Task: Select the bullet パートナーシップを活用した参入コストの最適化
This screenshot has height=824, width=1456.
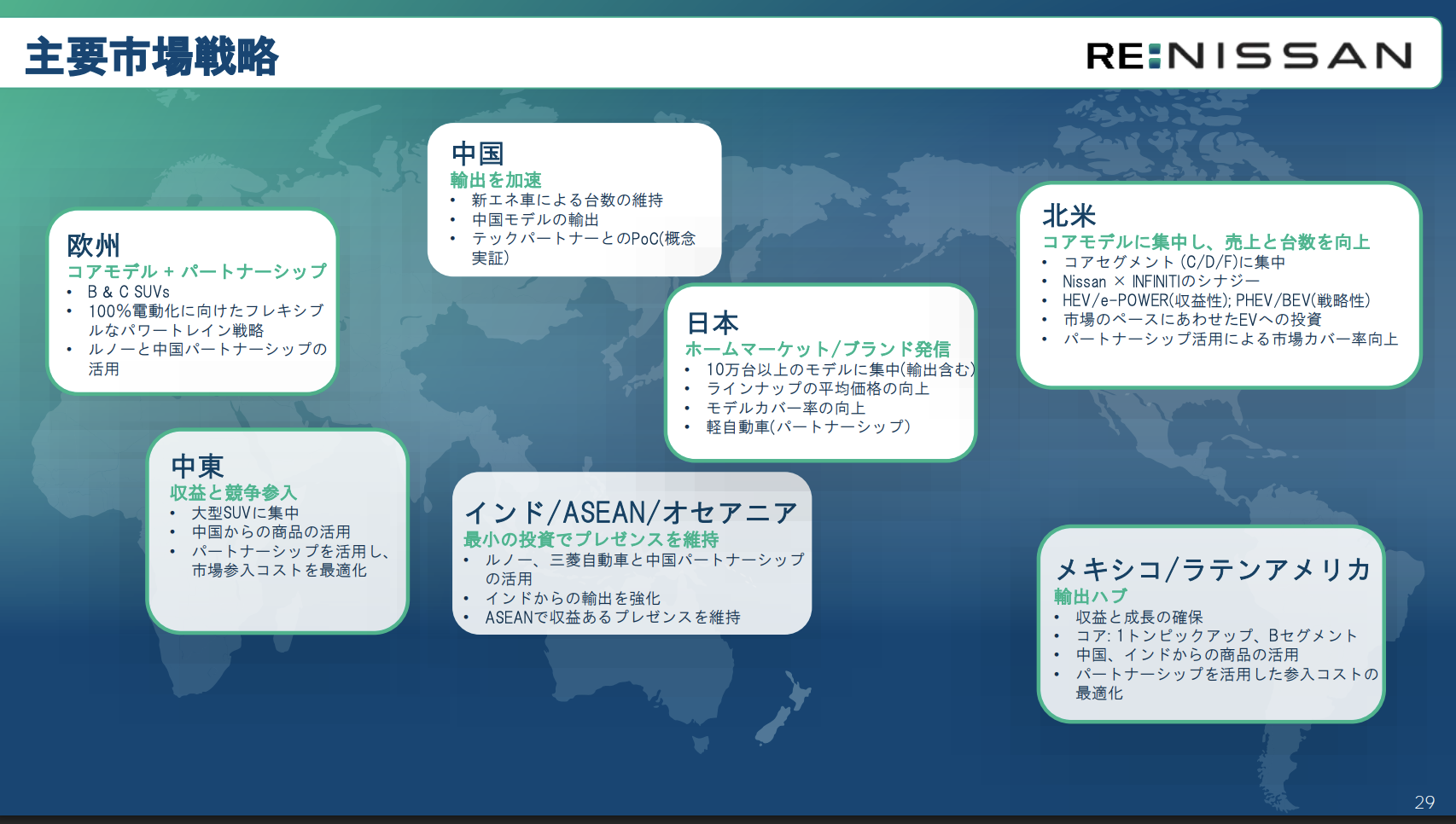Action: (x=1227, y=683)
